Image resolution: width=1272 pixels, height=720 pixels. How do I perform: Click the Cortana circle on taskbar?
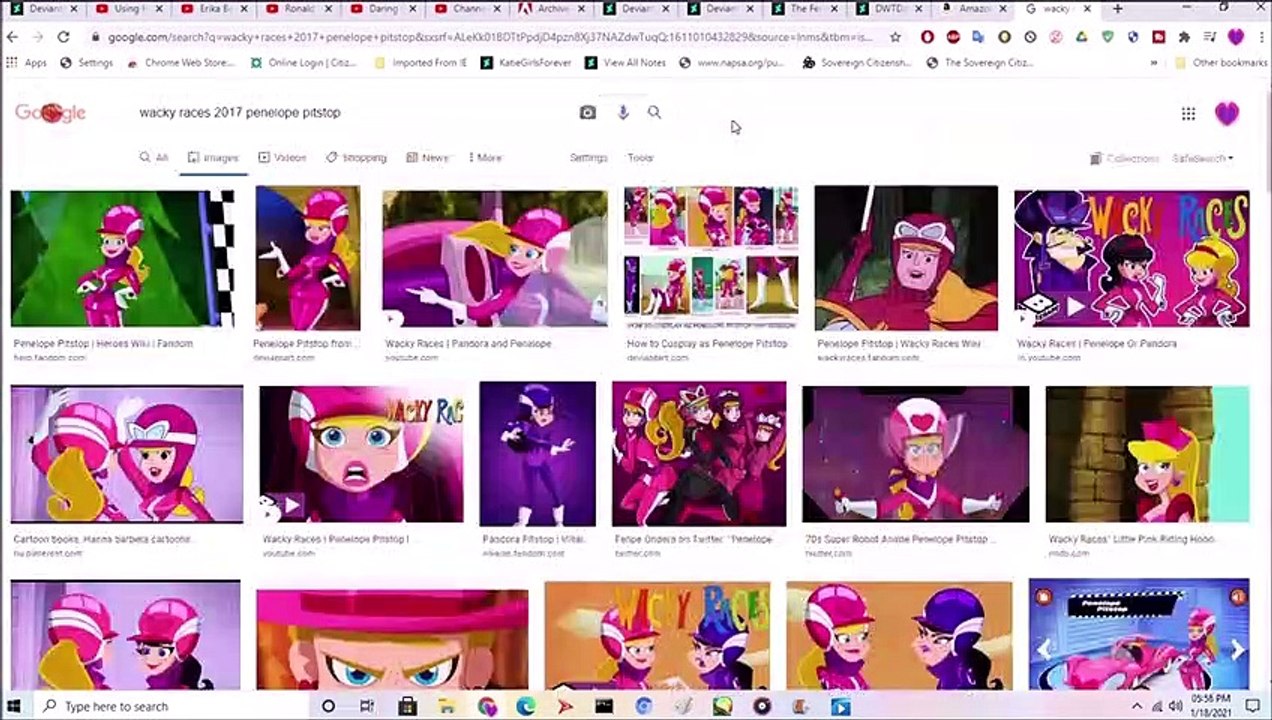(x=328, y=706)
